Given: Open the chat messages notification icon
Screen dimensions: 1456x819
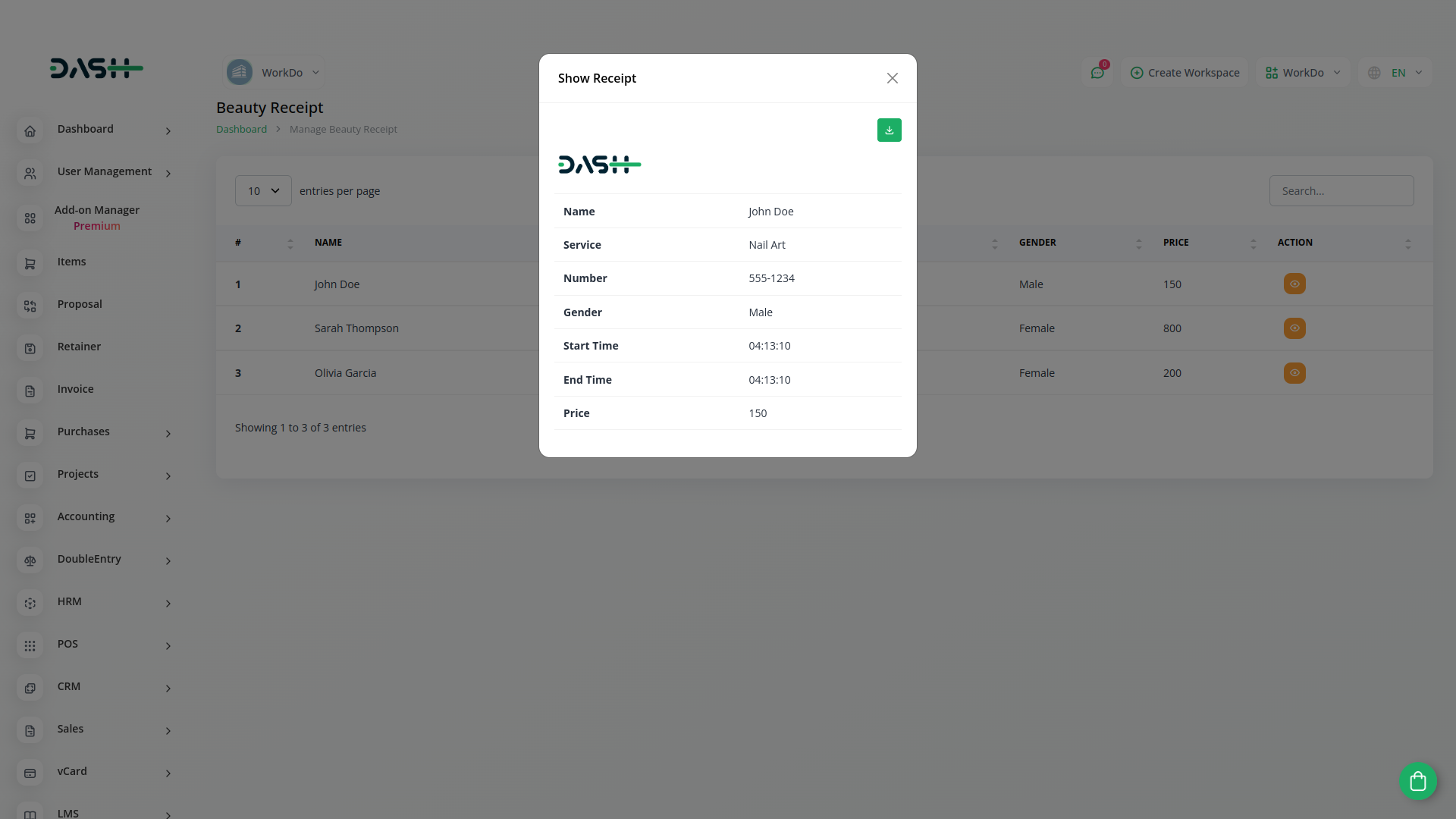Looking at the screenshot, I should (x=1097, y=73).
